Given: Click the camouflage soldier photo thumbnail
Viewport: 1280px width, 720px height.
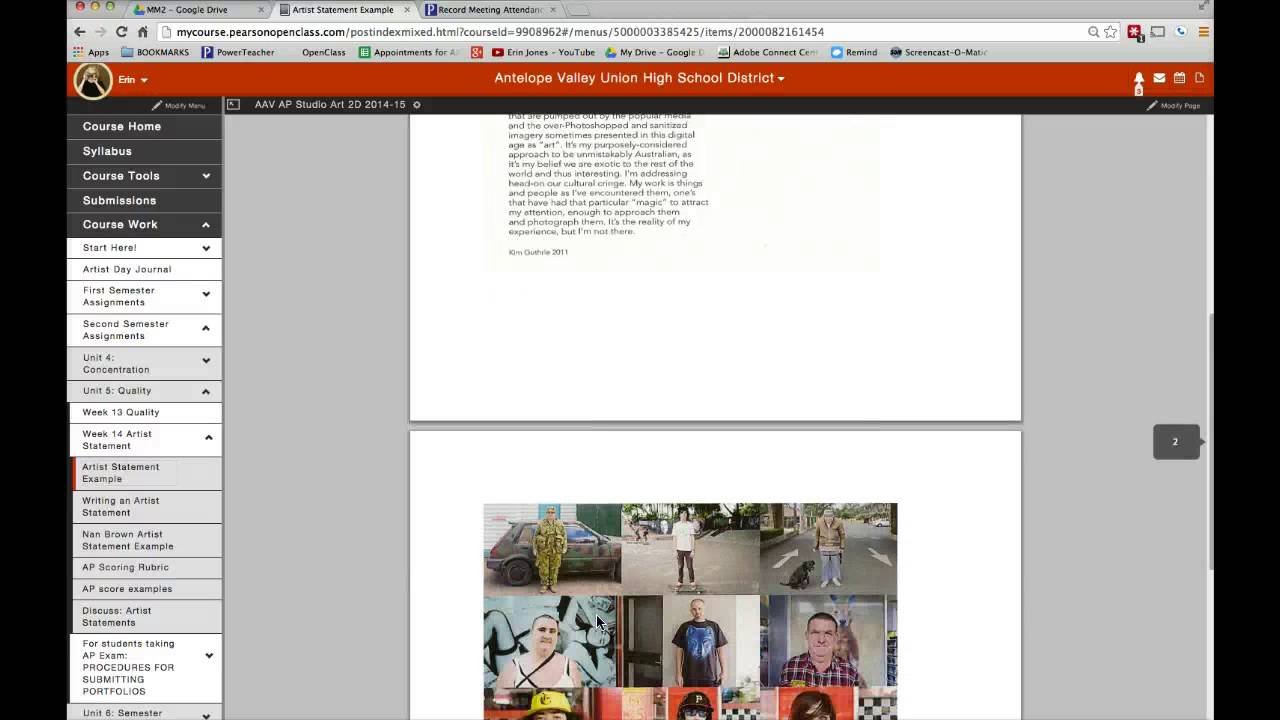Looking at the screenshot, I should tap(552, 549).
